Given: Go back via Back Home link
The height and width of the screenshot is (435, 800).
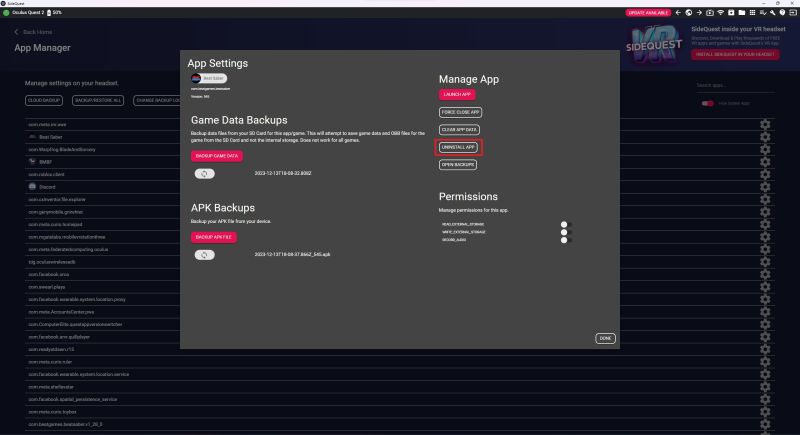Looking at the screenshot, I should [33, 32].
